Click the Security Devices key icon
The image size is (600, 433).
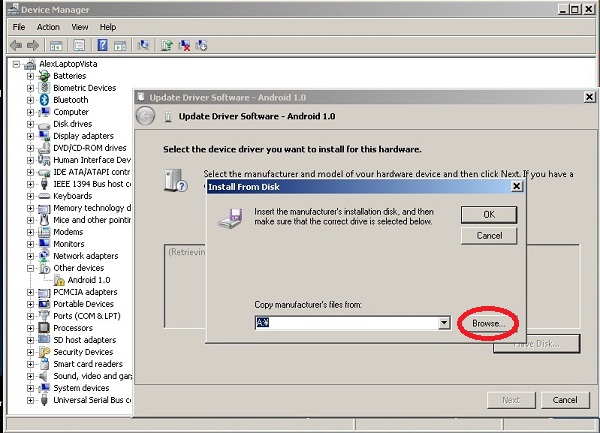click(44, 352)
